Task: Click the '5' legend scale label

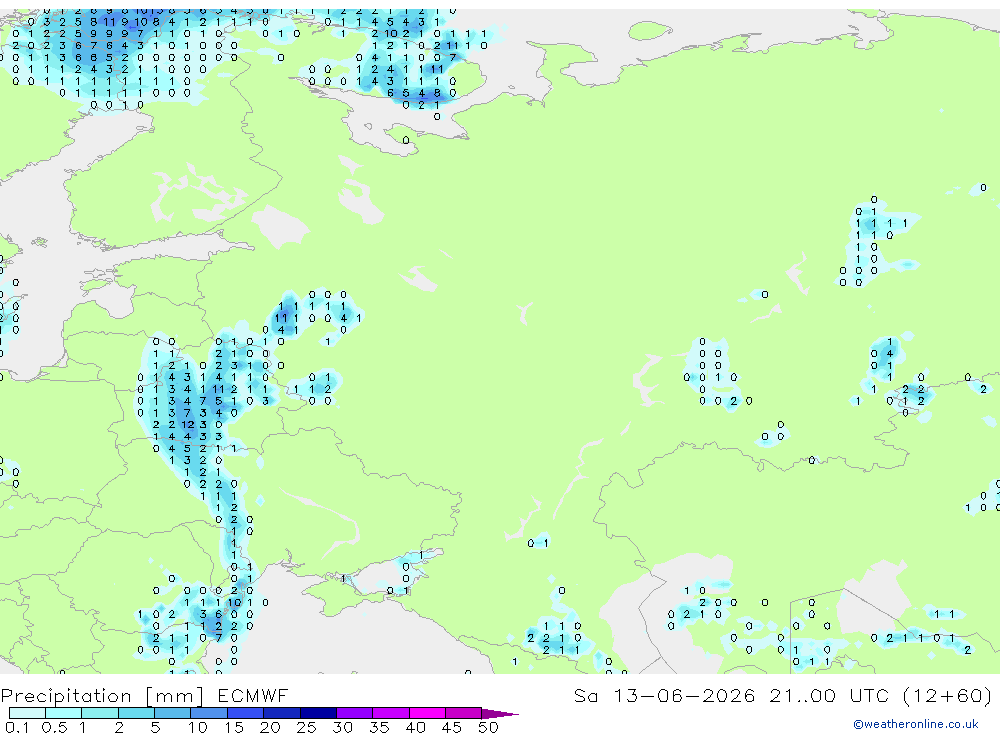Action: point(155,727)
